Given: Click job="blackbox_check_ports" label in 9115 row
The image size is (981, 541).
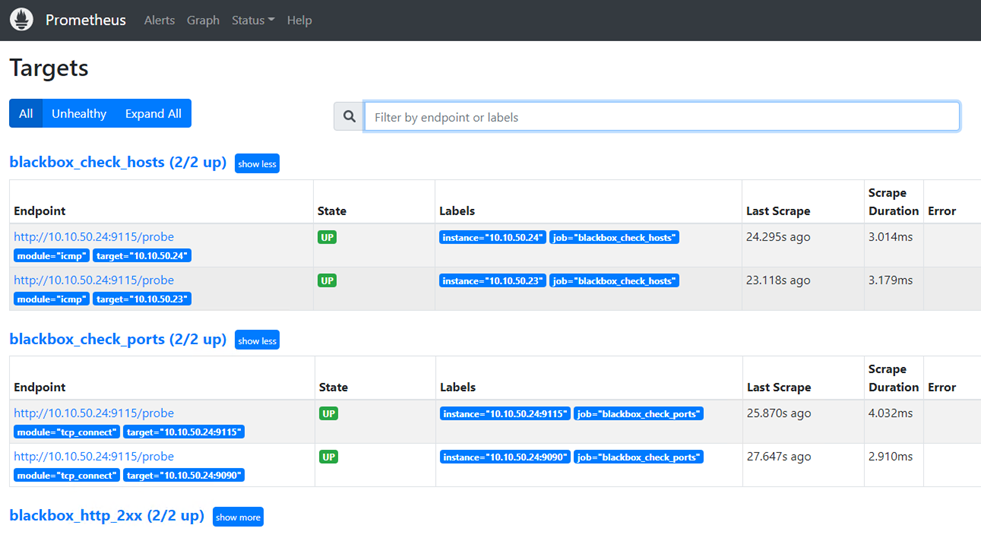Looking at the screenshot, I should (639, 413).
